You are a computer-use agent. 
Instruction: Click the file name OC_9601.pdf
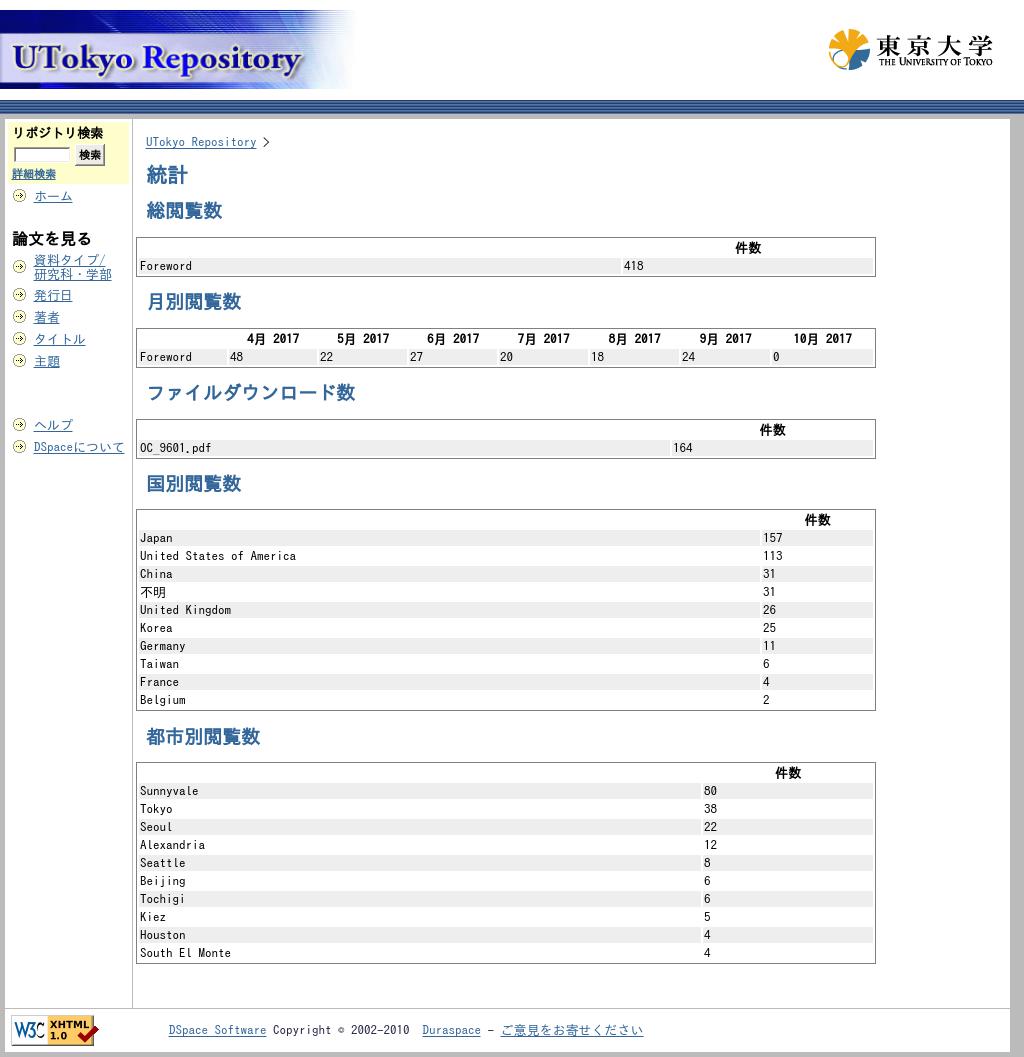[x=175, y=448]
